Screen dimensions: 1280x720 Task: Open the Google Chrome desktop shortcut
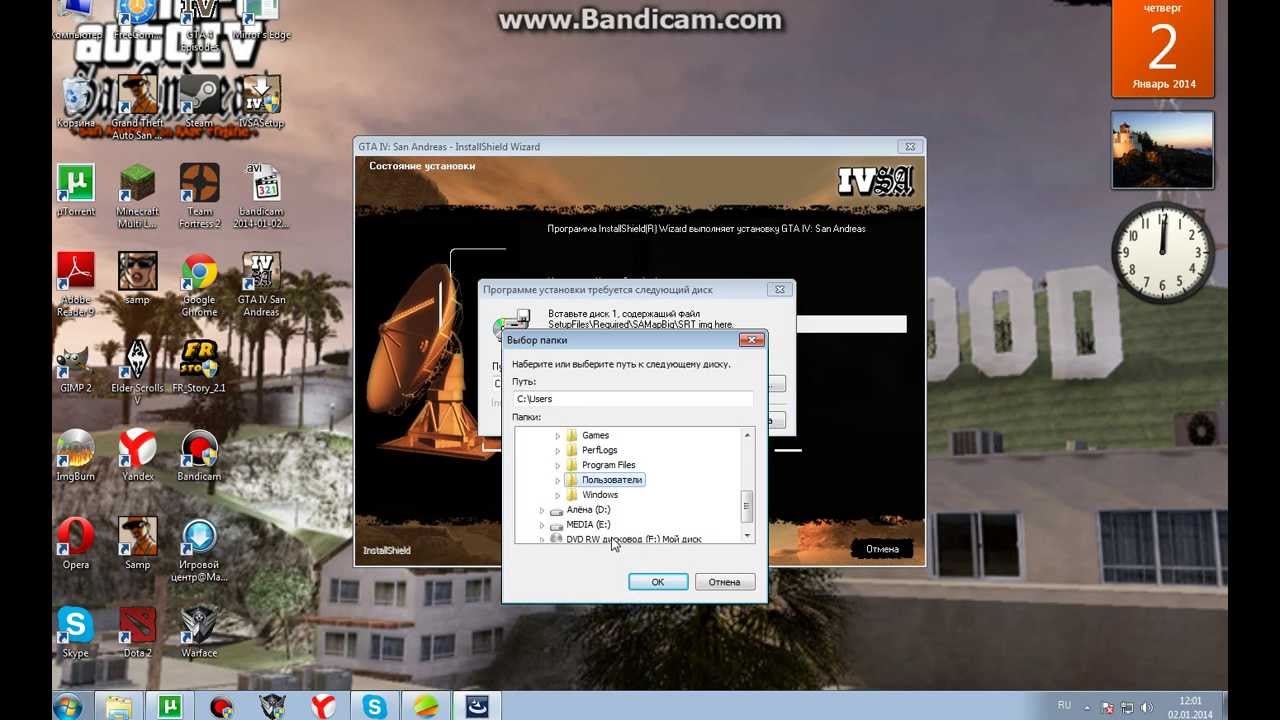pos(199,284)
